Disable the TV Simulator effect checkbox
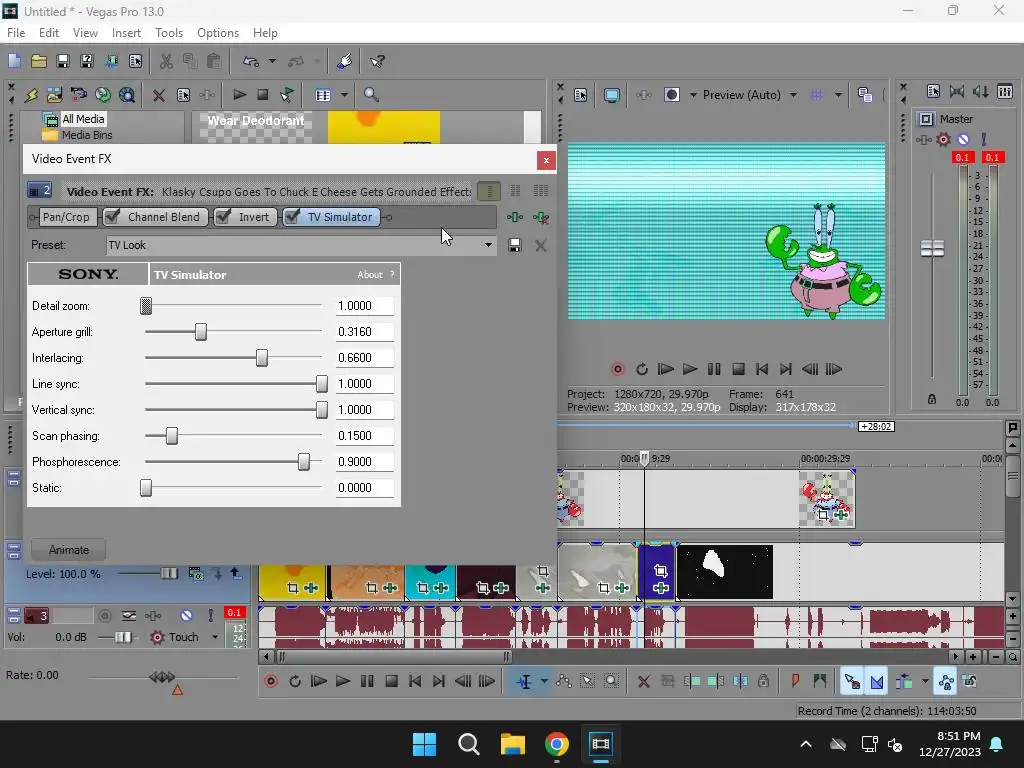Screen dimensions: 1024x768 (x=293, y=217)
